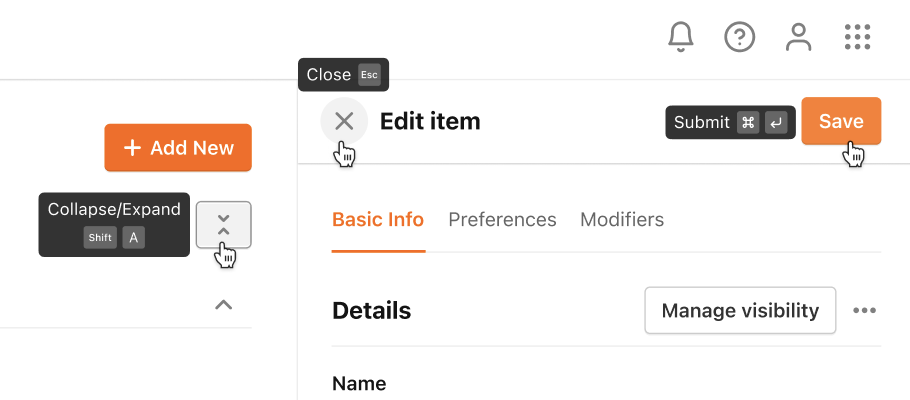910x400 pixels.
Task: Collapse the section using the up chevron
Action: [x=223, y=305]
